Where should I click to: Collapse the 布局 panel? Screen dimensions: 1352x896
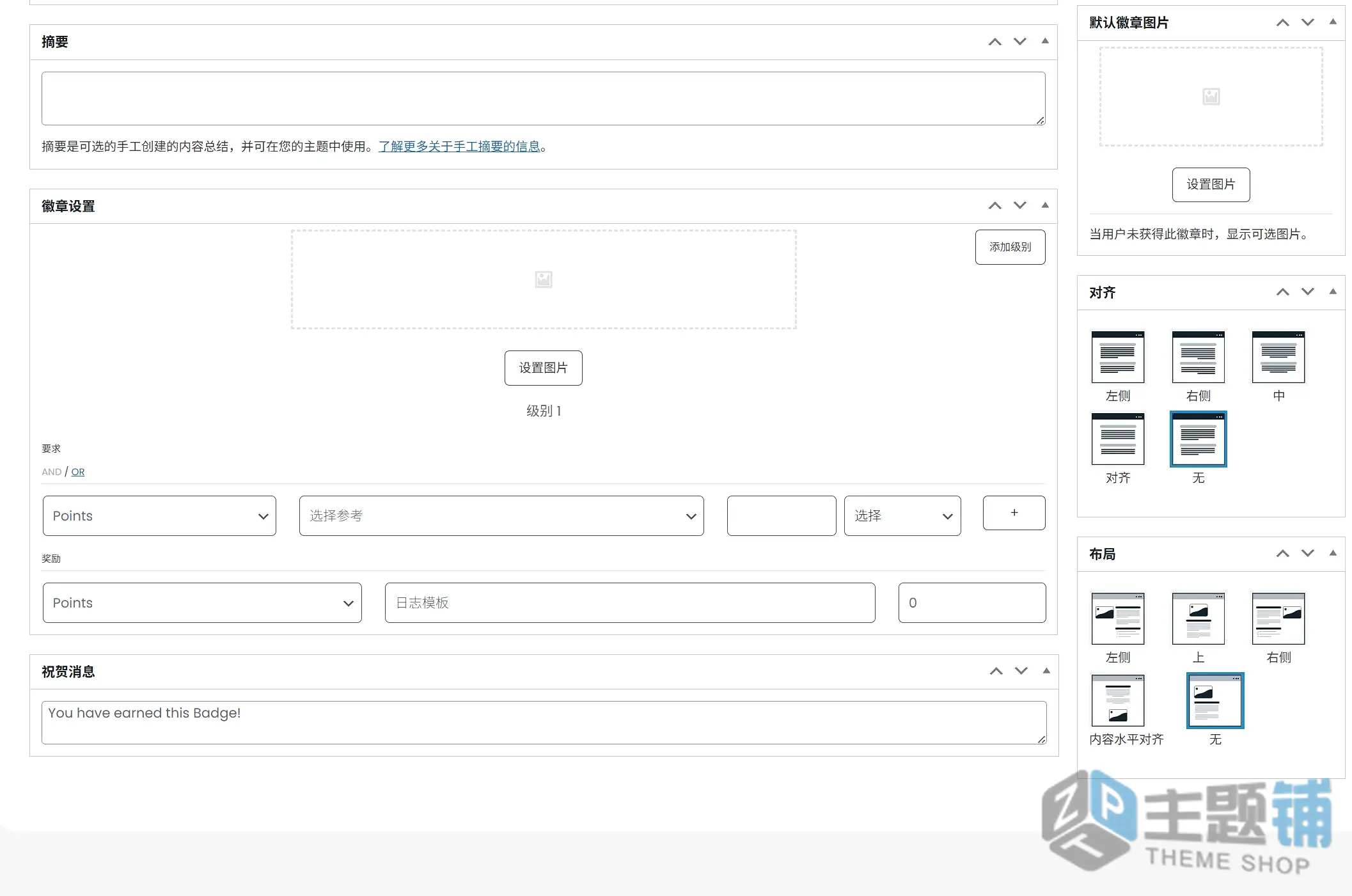tap(1333, 553)
